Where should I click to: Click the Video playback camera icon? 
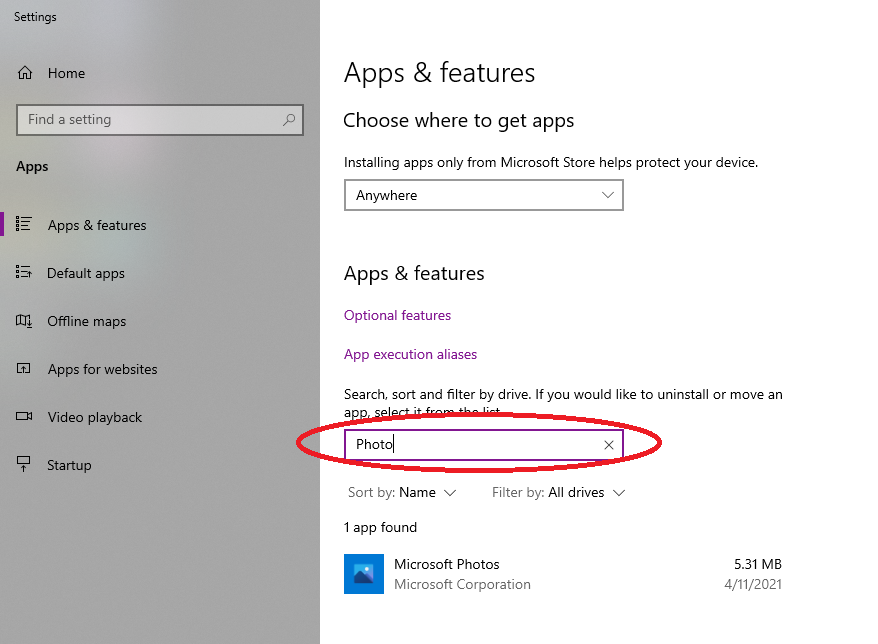point(24,417)
